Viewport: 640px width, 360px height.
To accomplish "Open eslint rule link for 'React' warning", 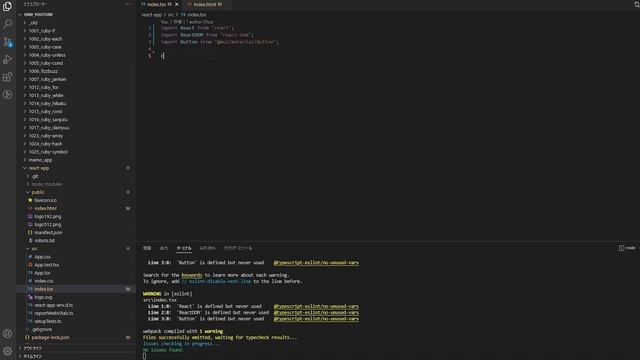I will click(316, 306).
